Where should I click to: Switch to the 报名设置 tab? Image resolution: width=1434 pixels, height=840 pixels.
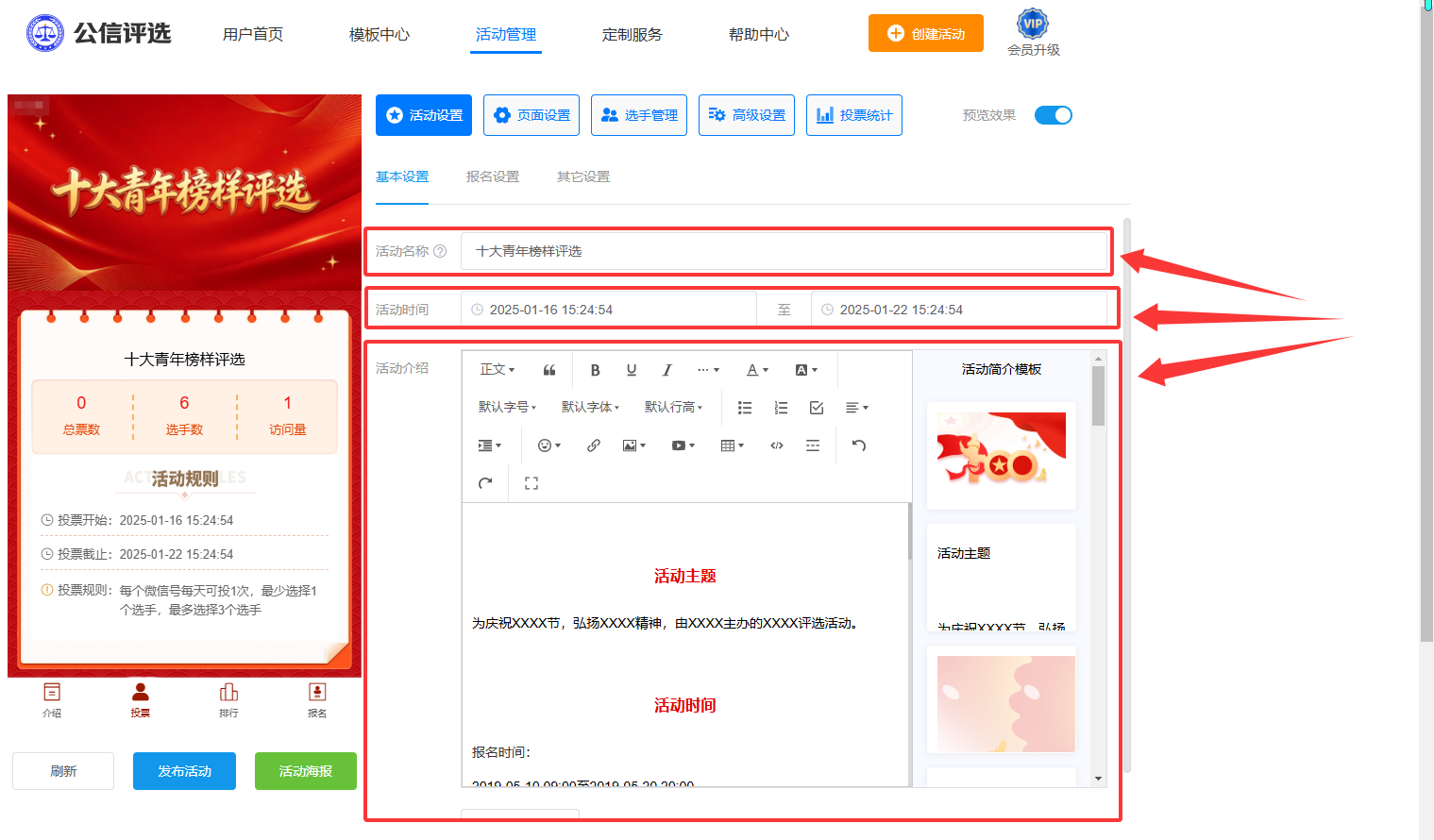[493, 176]
